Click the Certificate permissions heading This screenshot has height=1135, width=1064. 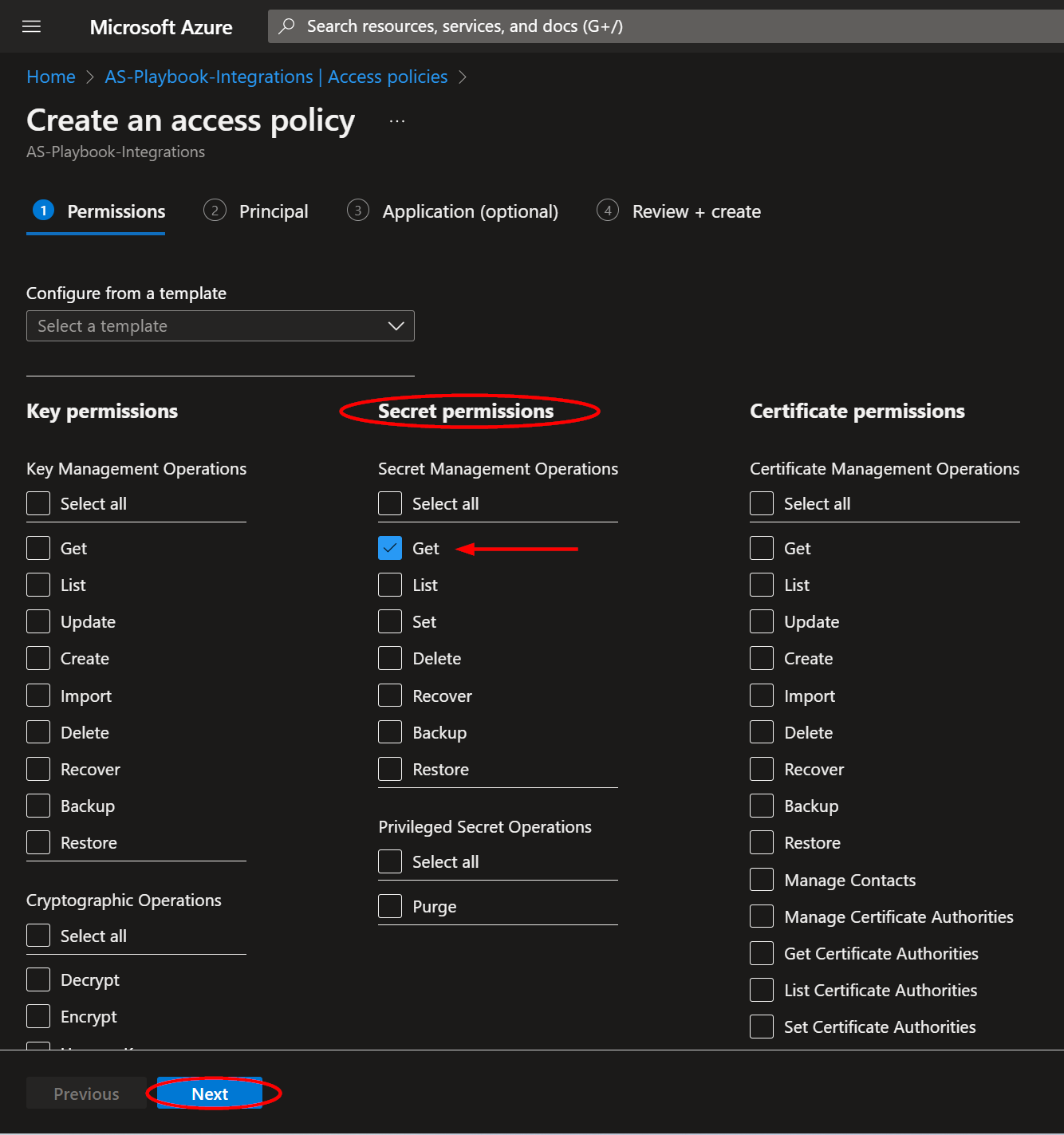click(857, 412)
